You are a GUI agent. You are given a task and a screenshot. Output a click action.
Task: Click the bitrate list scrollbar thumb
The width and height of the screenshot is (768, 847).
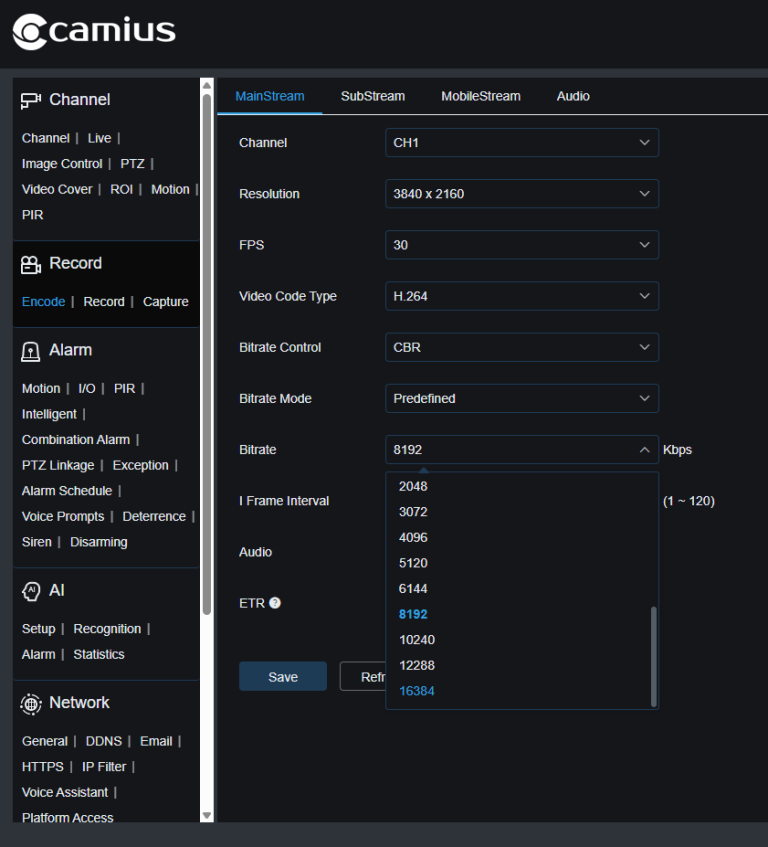pyautogui.click(x=654, y=657)
